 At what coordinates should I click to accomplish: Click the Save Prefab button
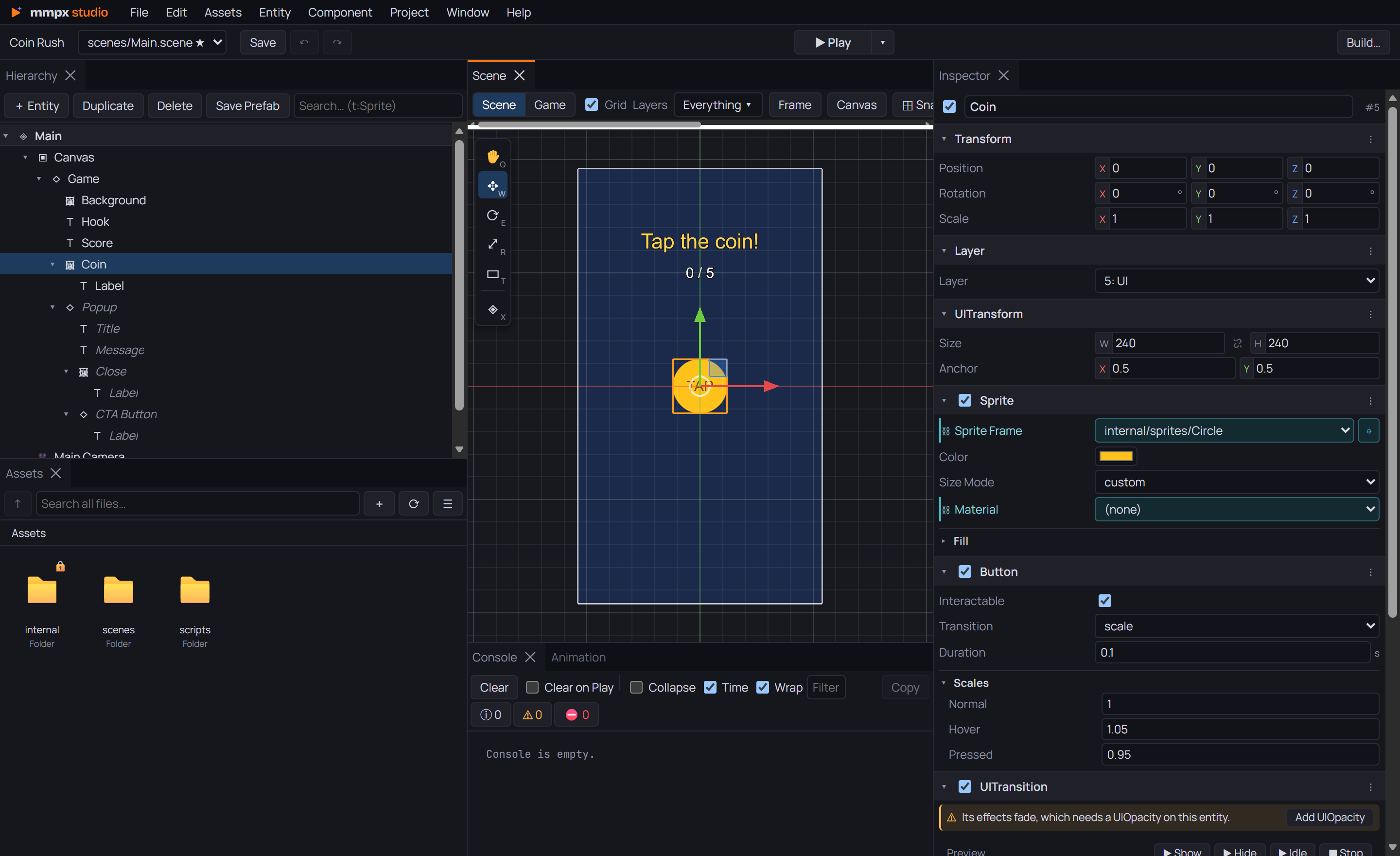point(248,106)
